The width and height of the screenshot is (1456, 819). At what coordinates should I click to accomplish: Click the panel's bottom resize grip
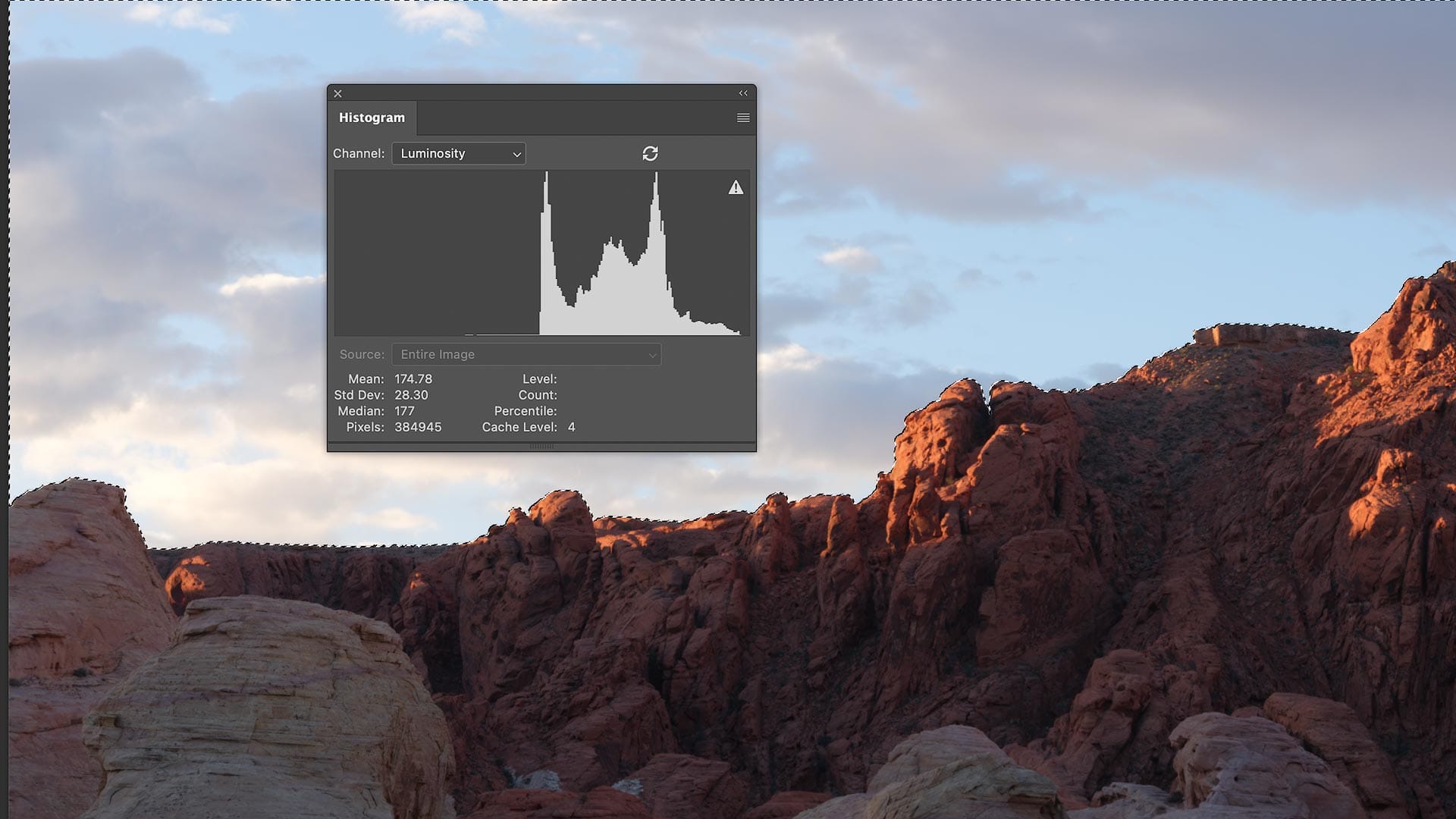coord(541,447)
